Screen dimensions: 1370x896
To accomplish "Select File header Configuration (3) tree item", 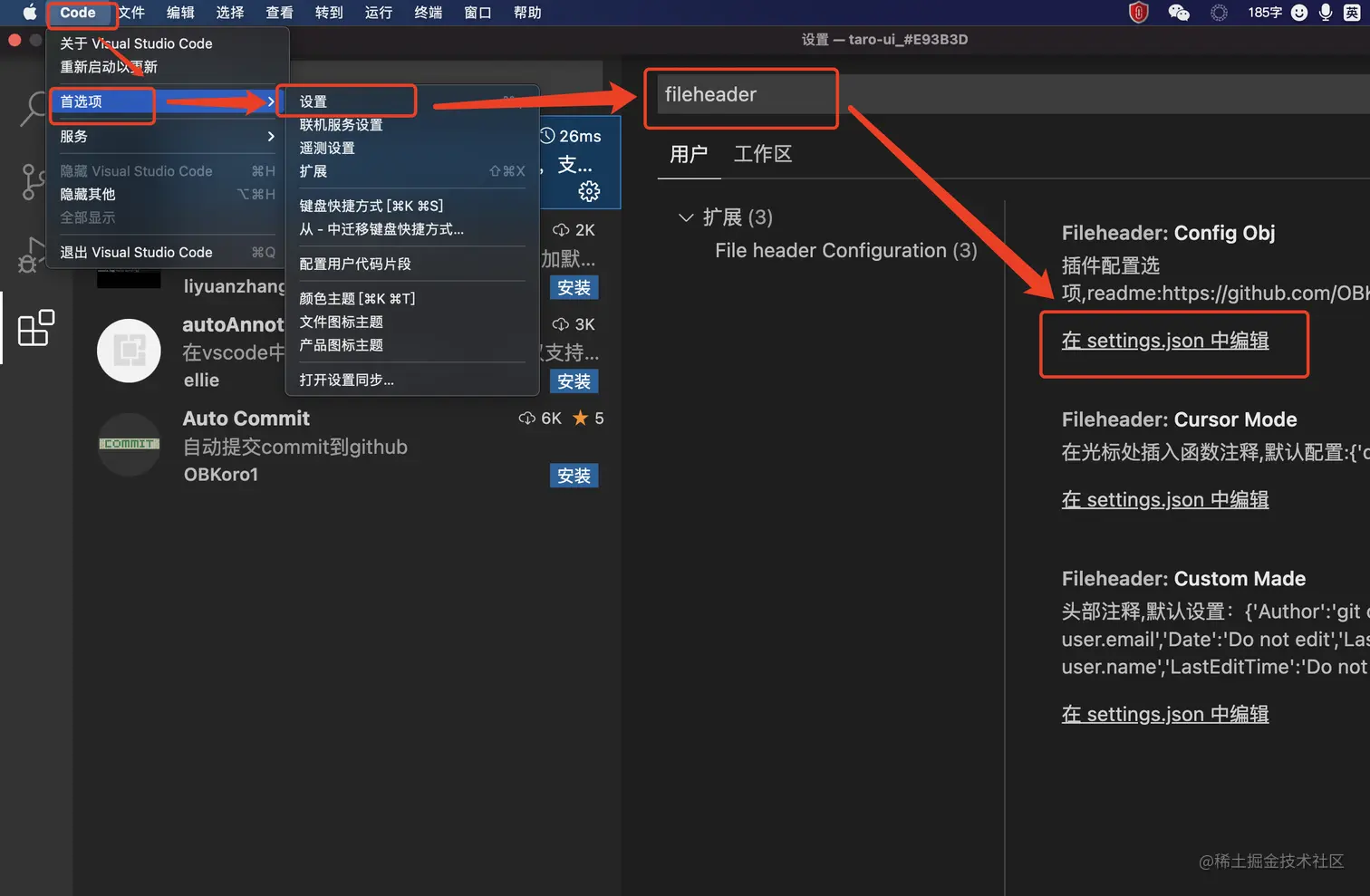I will (846, 251).
